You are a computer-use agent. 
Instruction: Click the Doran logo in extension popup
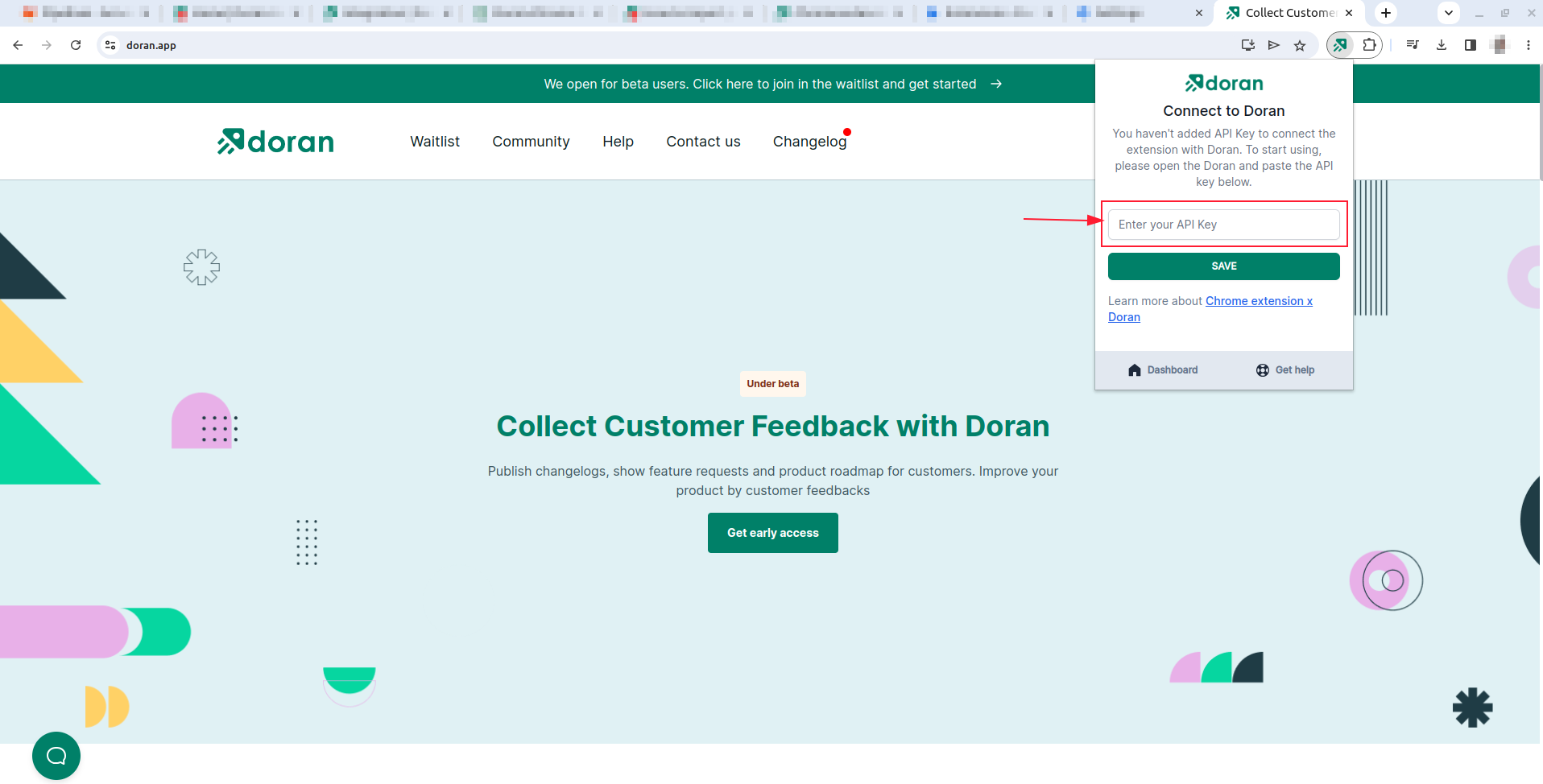click(x=1224, y=83)
